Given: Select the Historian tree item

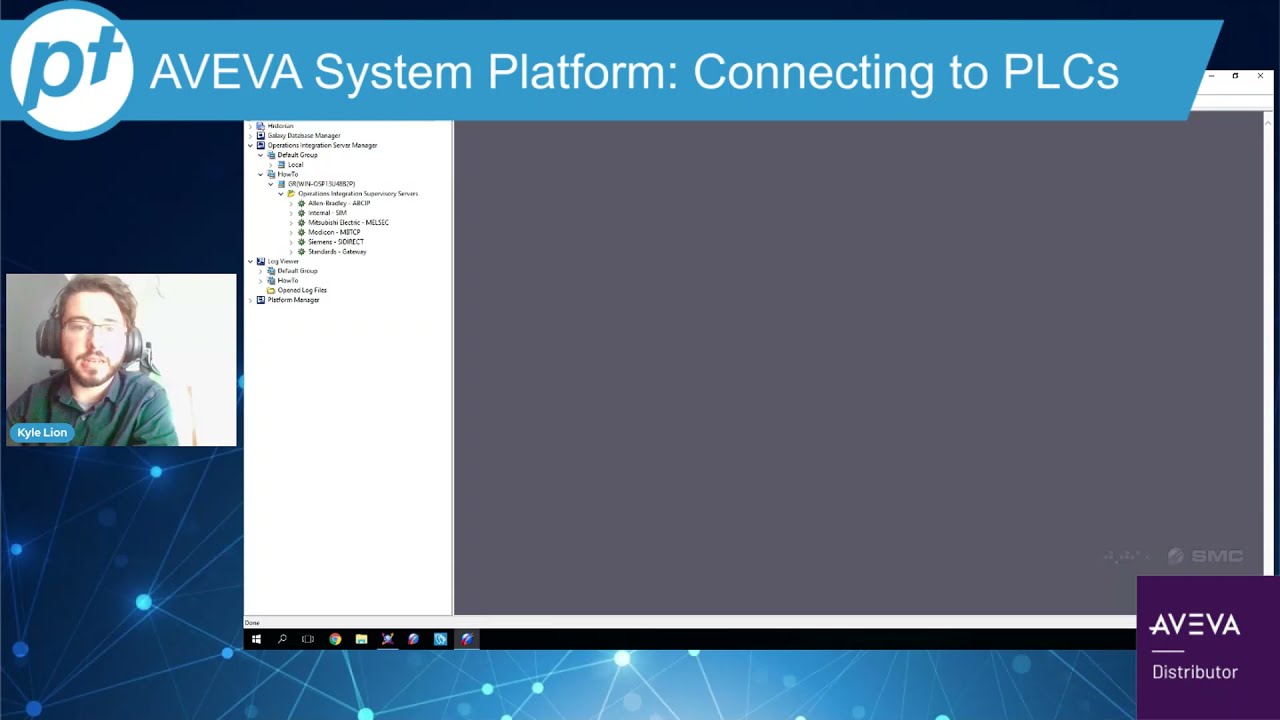Looking at the screenshot, I should pos(281,126).
